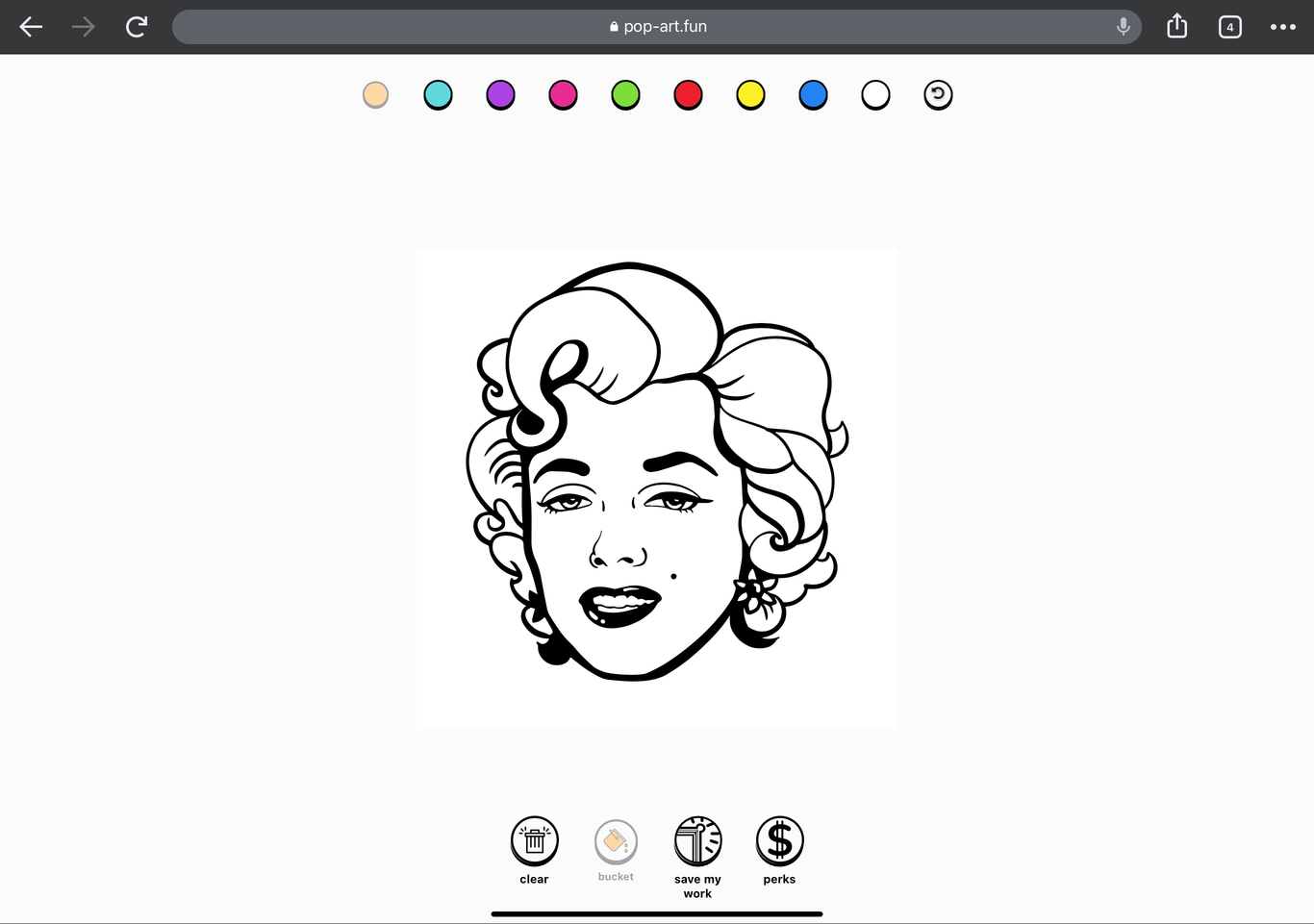Select the bucket fill tool
Viewport: 1314px width, 924px height.
point(616,842)
